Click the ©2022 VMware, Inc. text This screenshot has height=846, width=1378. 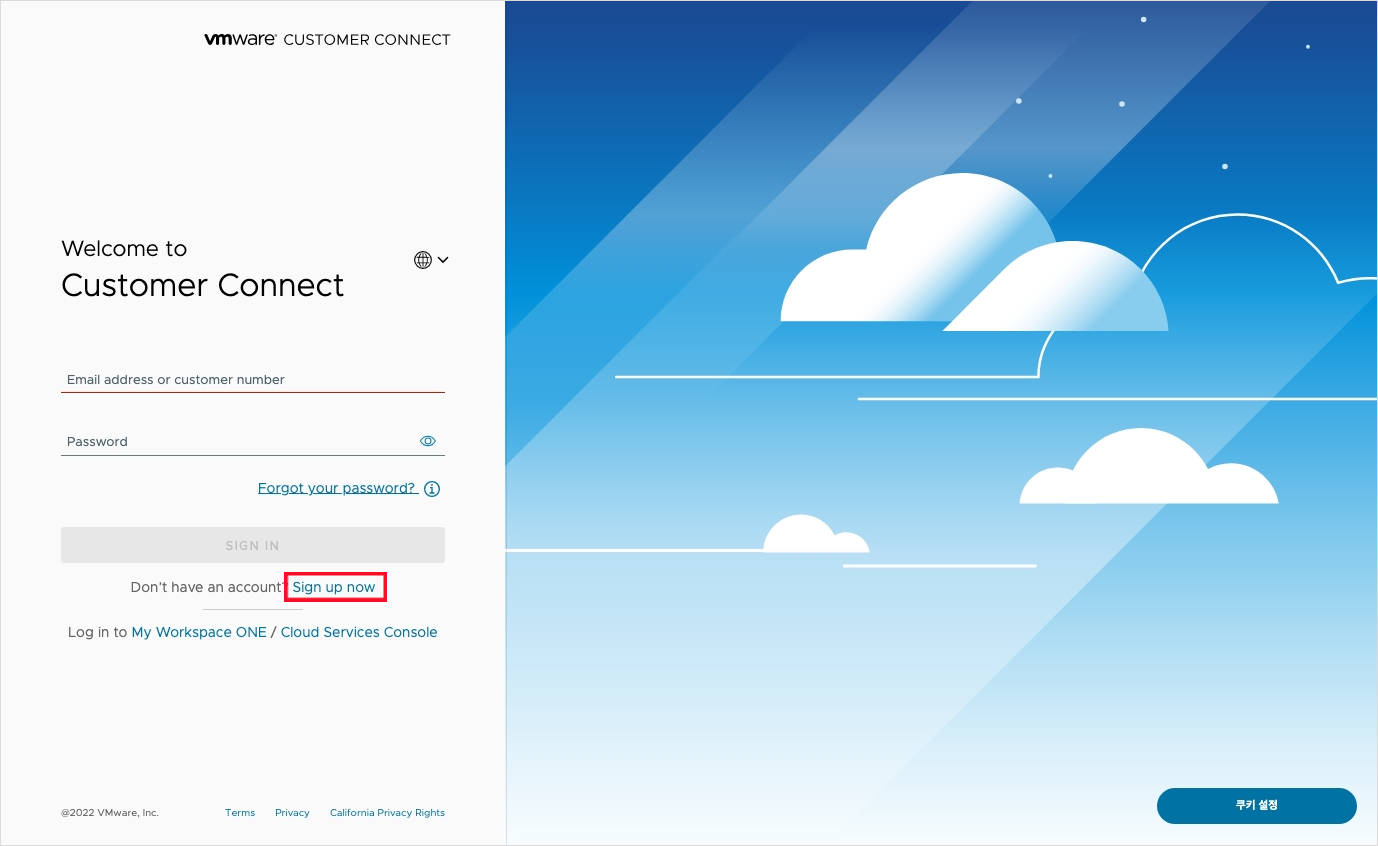pyautogui.click(x=110, y=813)
